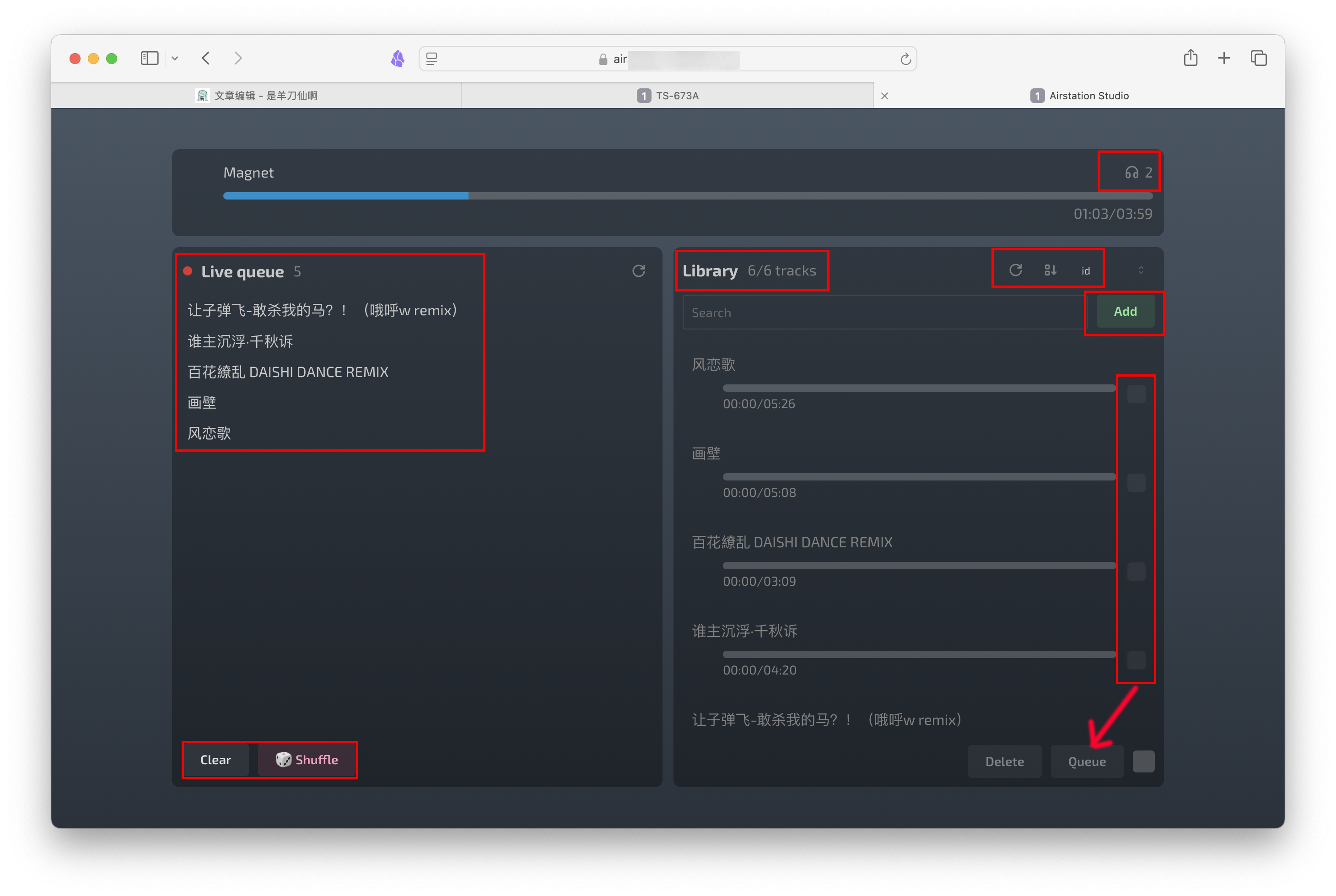The height and width of the screenshot is (896, 1336).
Task: Click the address bar URL field
Action: 668,59
